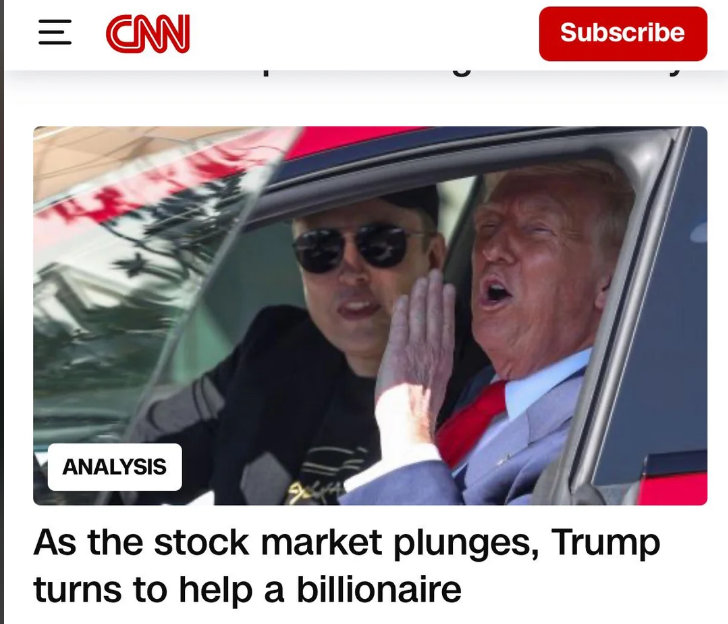This screenshot has width=728, height=624.
Task: Click "turns to help a billionaire" headline line
Action: (247, 589)
